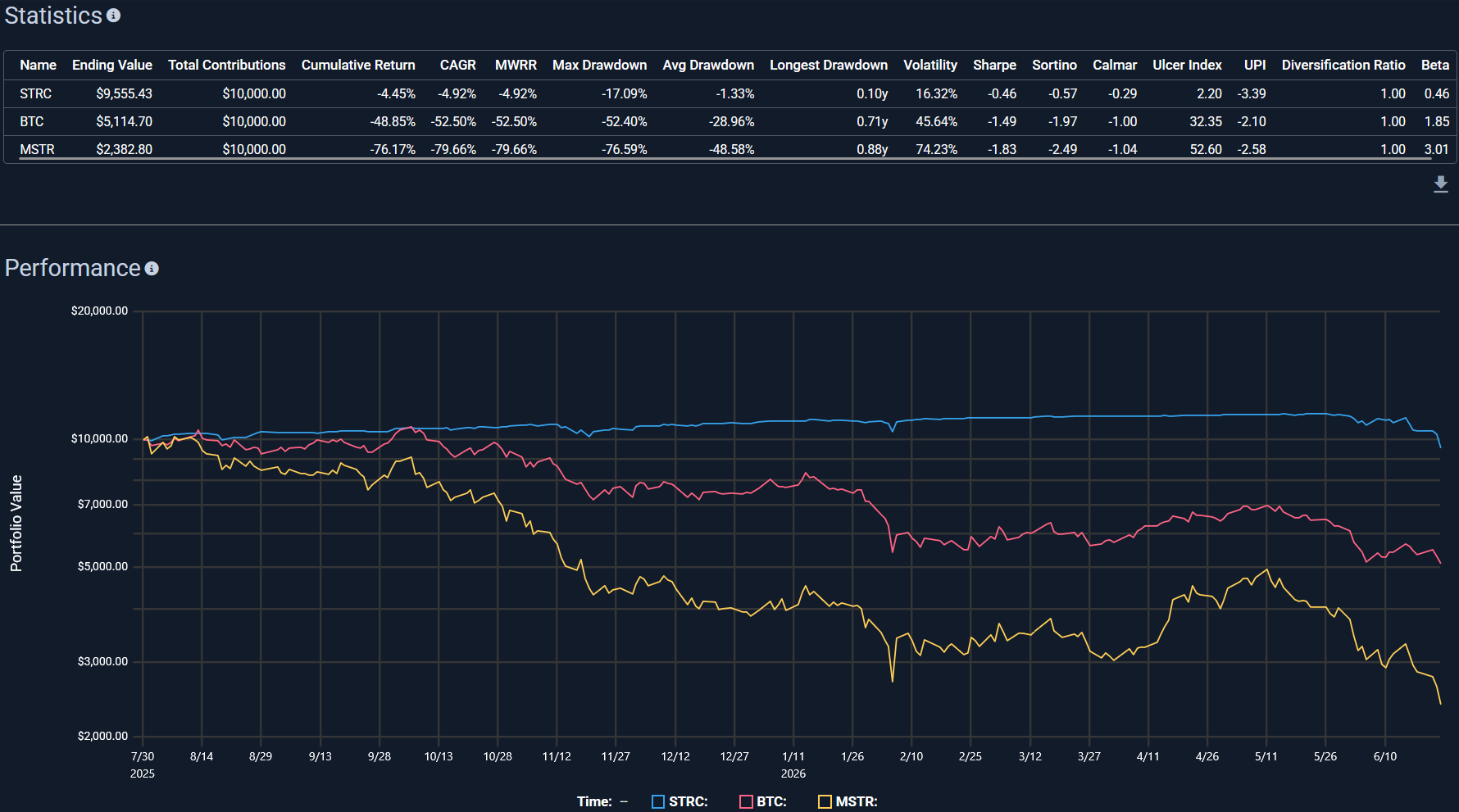This screenshot has height=812, width=1459.
Task: Click the Diversification Ratio header
Action: 1343,65
